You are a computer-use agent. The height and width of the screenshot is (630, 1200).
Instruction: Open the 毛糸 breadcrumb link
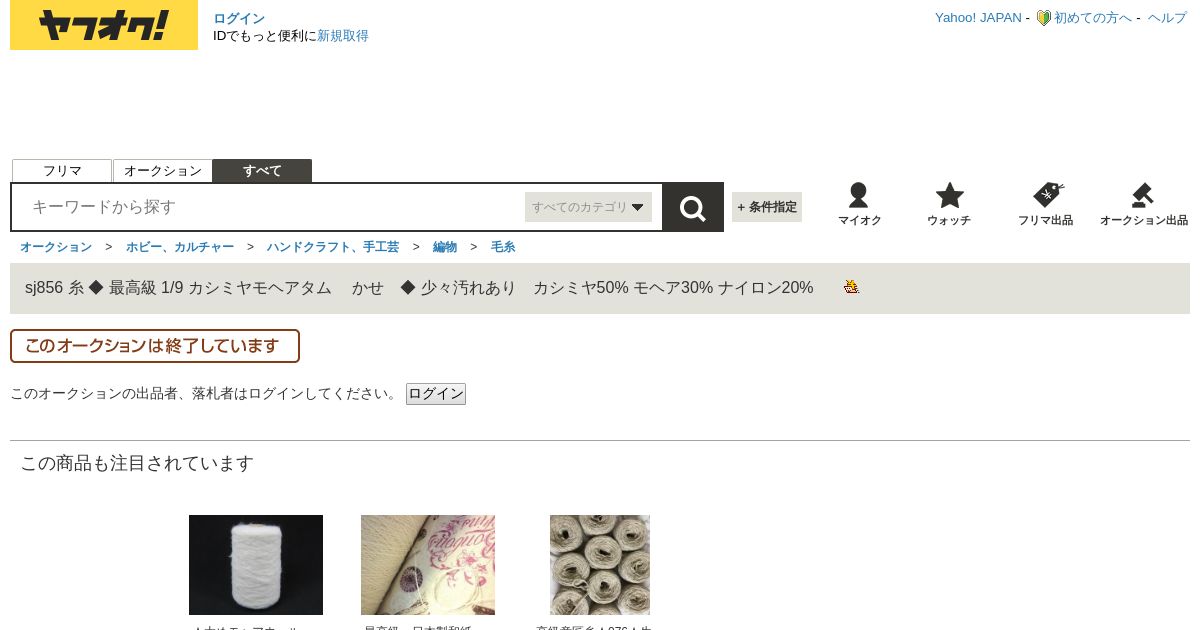503,247
